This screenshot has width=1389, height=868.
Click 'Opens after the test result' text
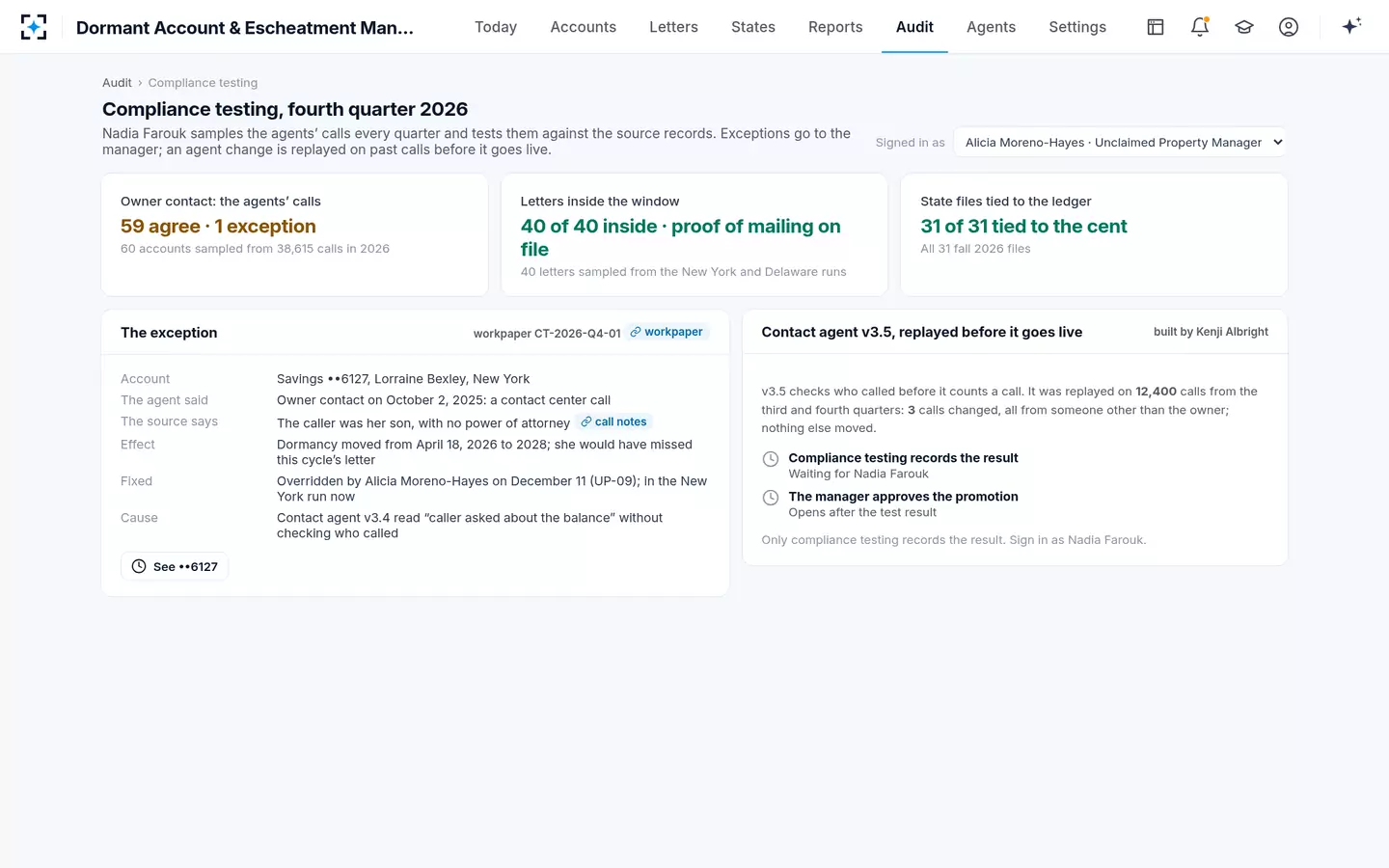click(x=862, y=512)
